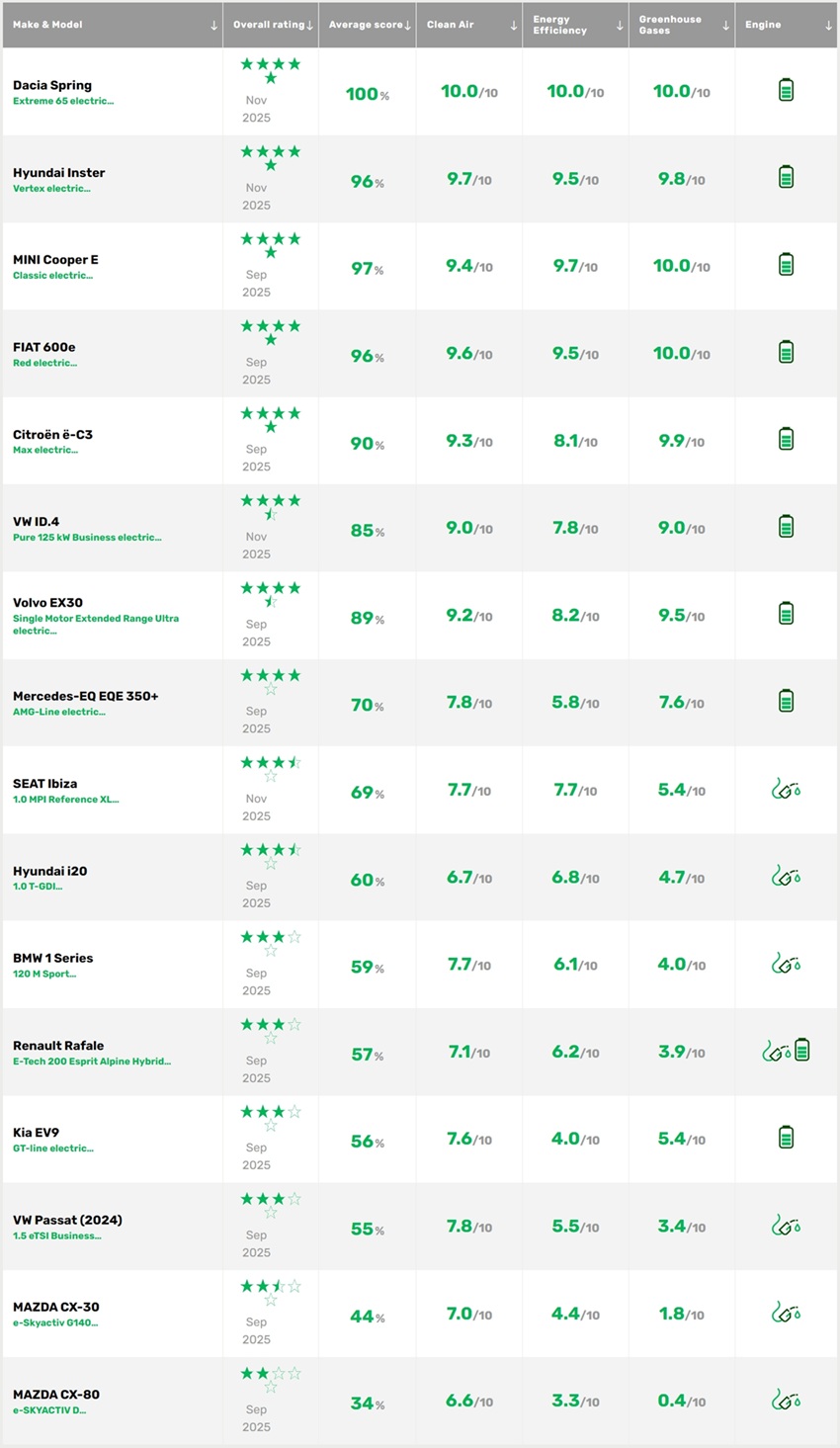This screenshot has width=840, height=1448.
Task: Click the Energy Efficiency column header
Action: [560, 25]
